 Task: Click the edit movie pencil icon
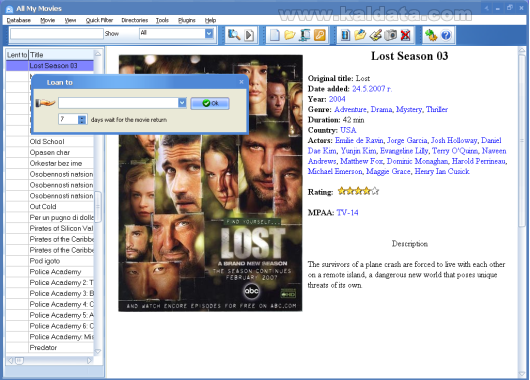coord(376,35)
